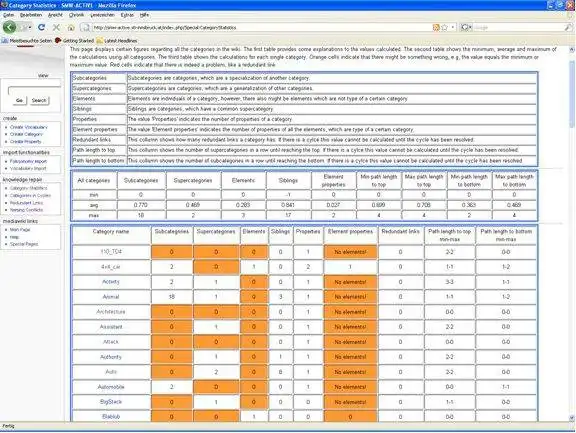Open the BigStack category link
The image size is (576, 433).
pos(111,402)
